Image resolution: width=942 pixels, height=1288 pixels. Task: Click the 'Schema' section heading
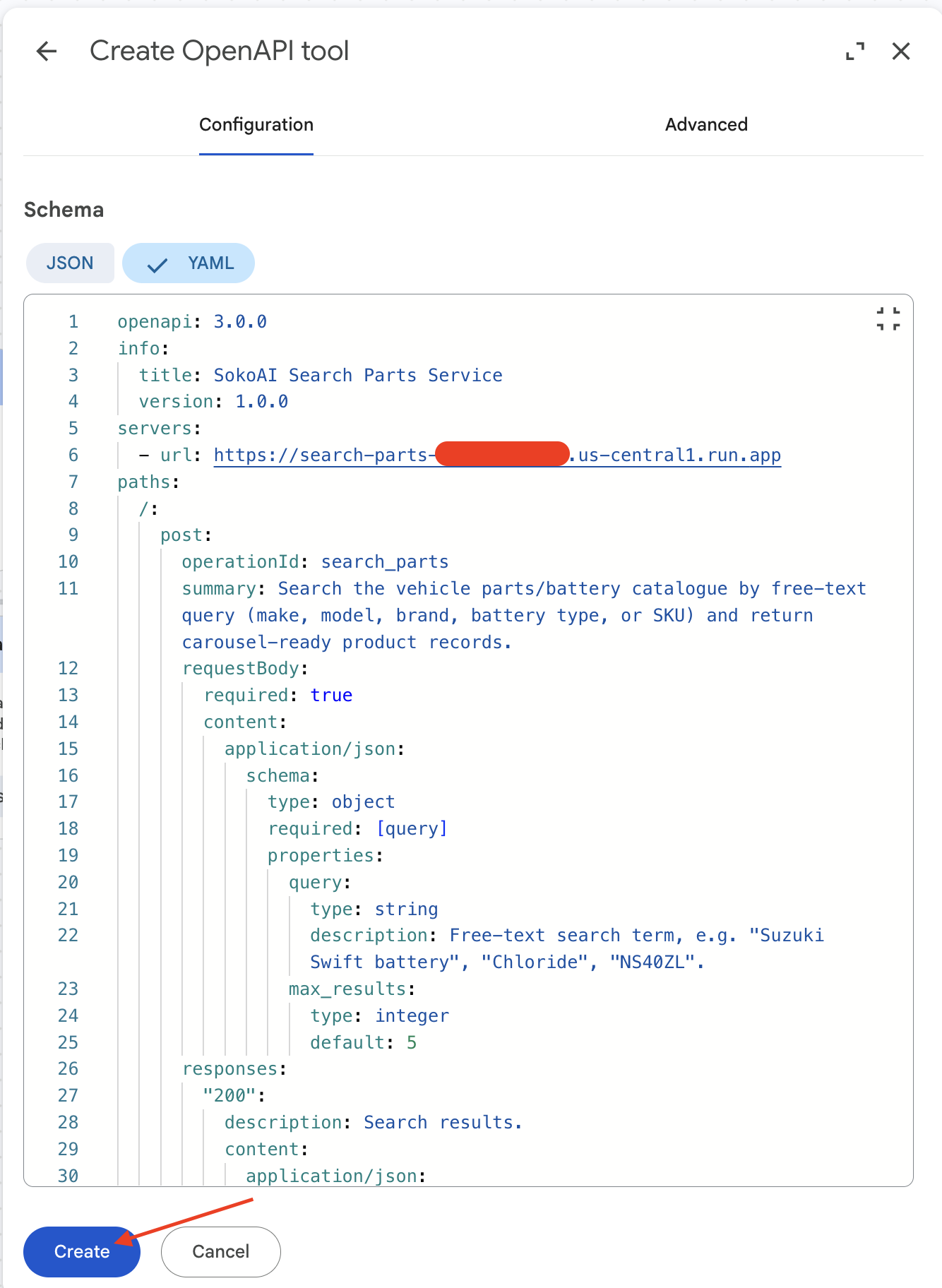pos(64,210)
